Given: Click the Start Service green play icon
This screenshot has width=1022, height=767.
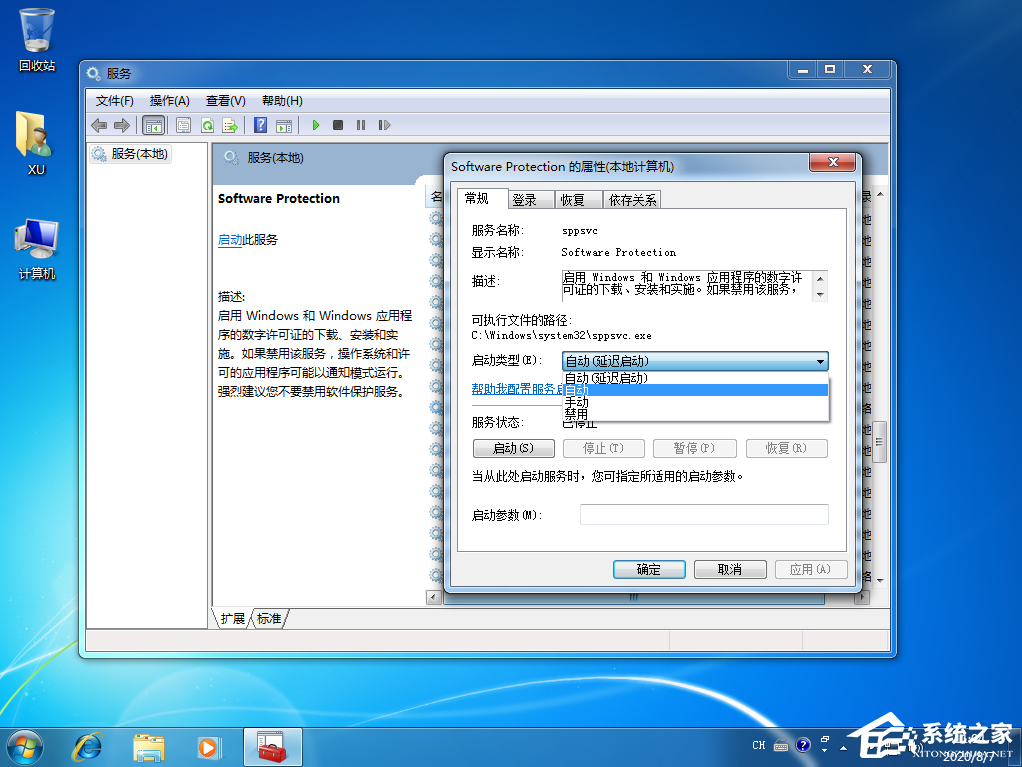Looking at the screenshot, I should 316,125.
